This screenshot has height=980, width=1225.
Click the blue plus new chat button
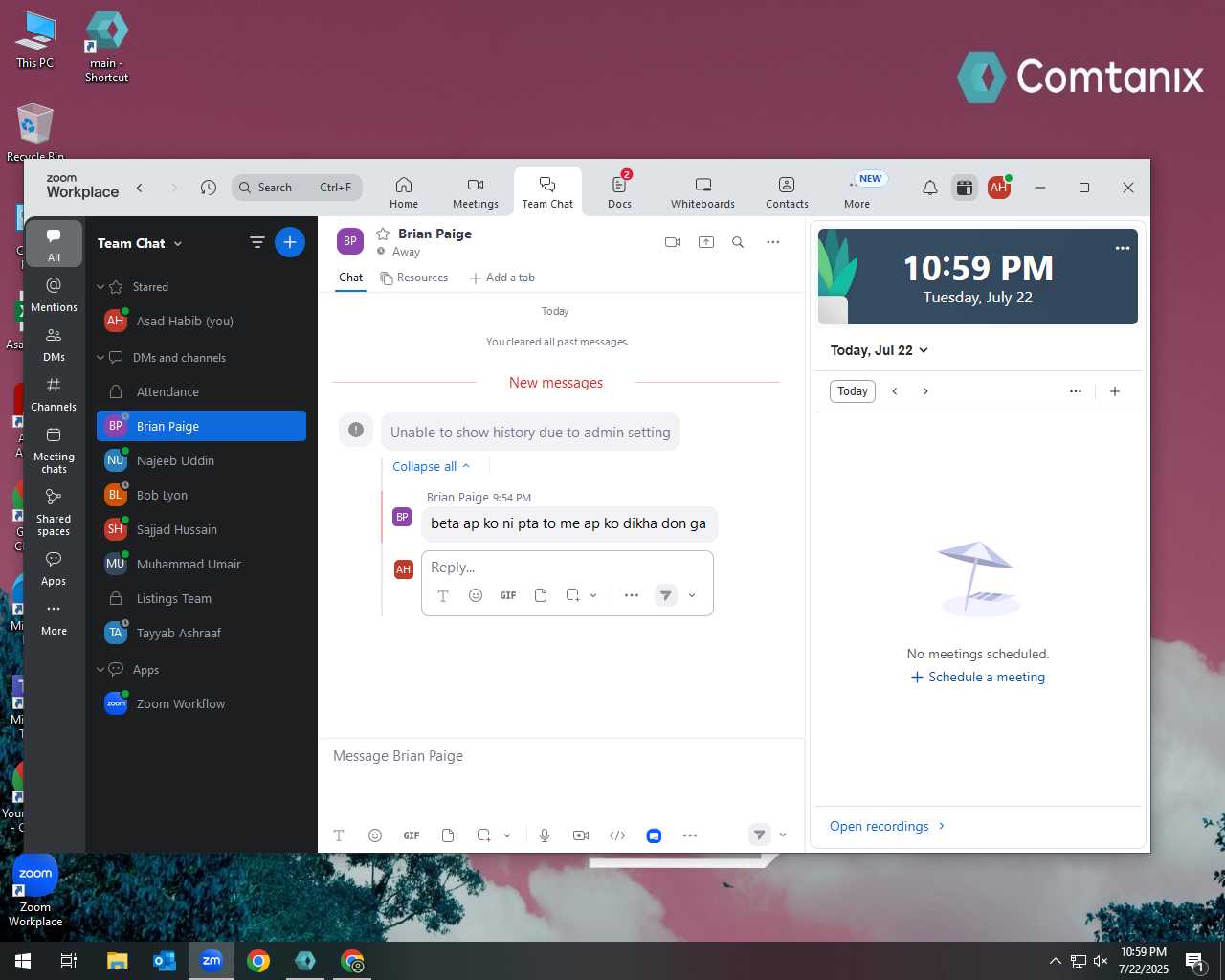click(290, 242)
